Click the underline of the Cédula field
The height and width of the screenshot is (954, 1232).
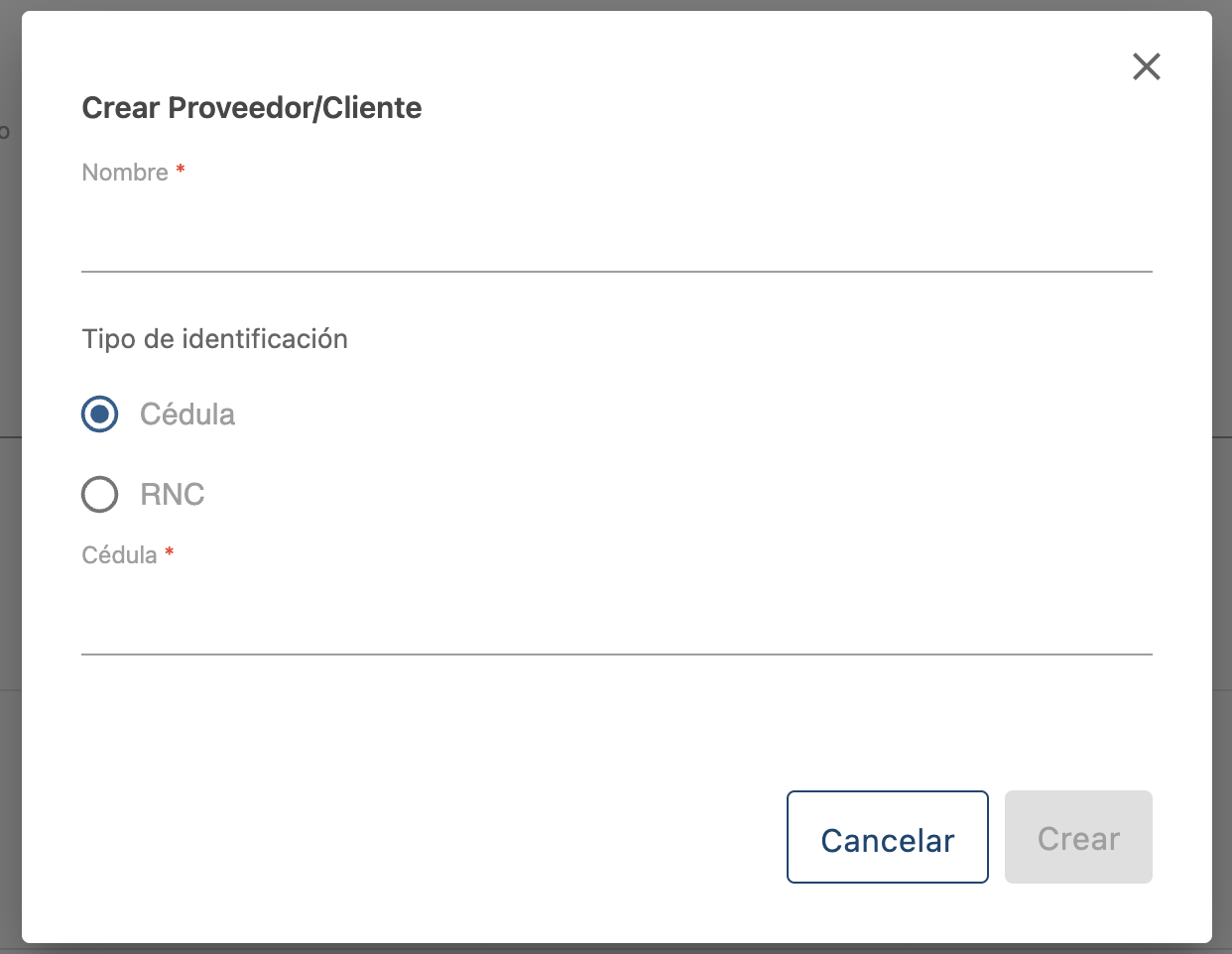click(x=615, y=654)
